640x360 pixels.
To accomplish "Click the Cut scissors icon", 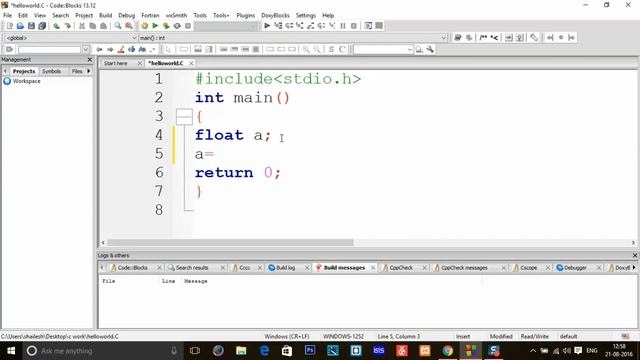I will point(82,26).
